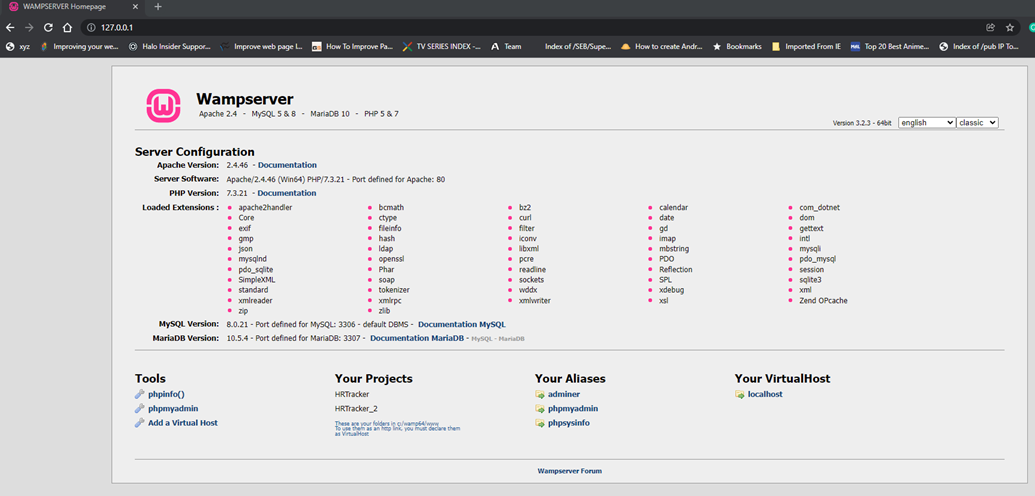
Task: Click the wrench icon beside phpinfo()
Action: [139, 394]
